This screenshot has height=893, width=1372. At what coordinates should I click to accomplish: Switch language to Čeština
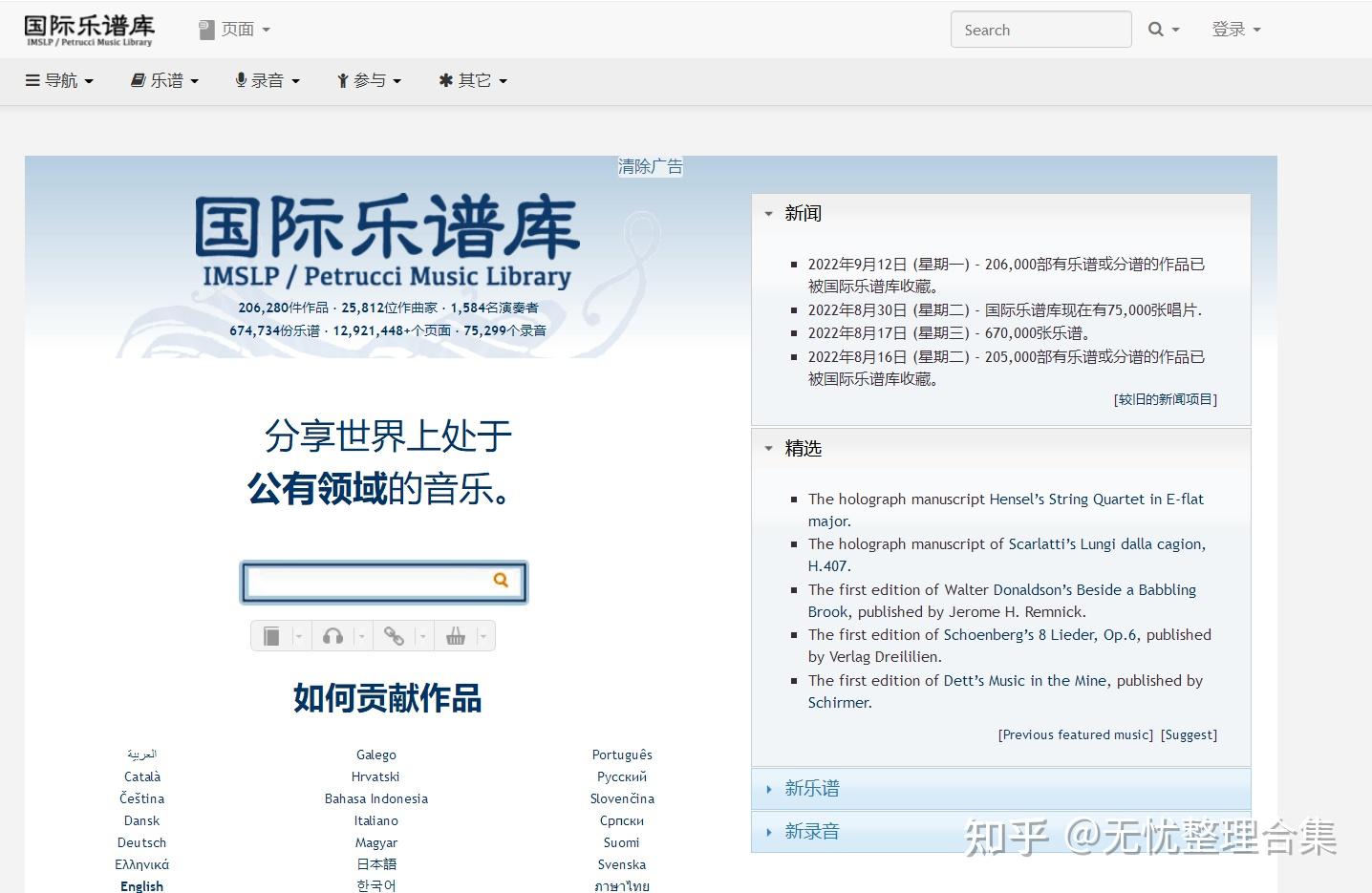[x=141, y=798]
